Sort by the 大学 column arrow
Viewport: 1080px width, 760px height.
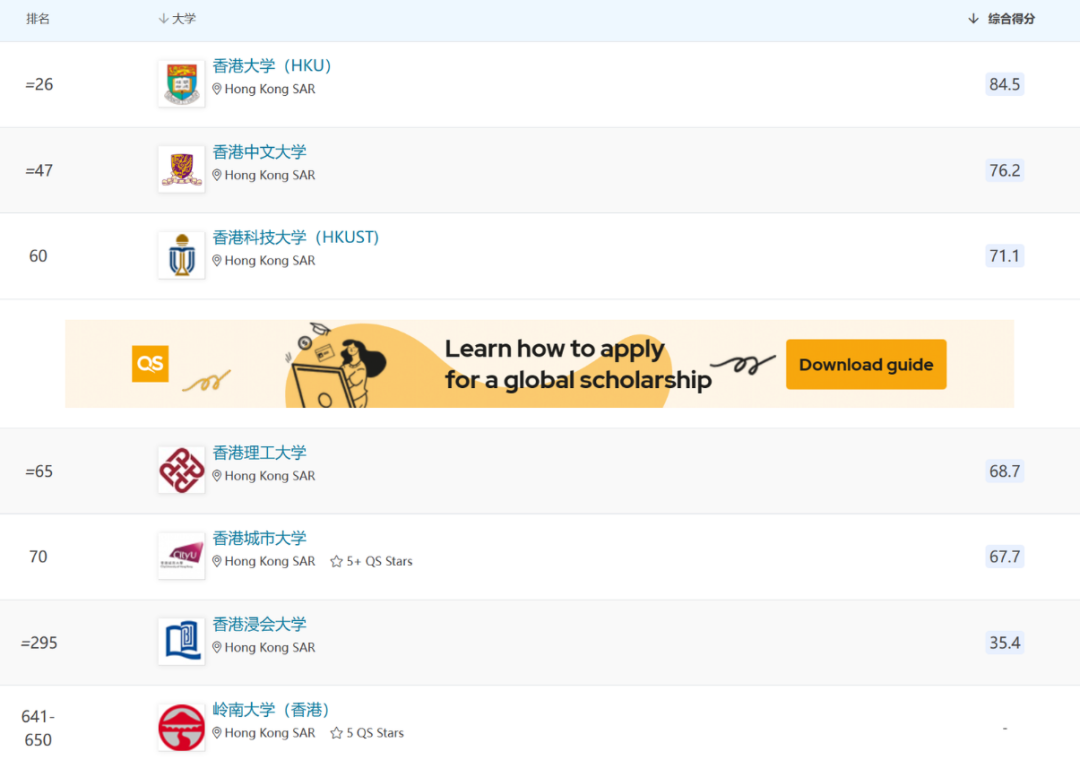(163, 19)
